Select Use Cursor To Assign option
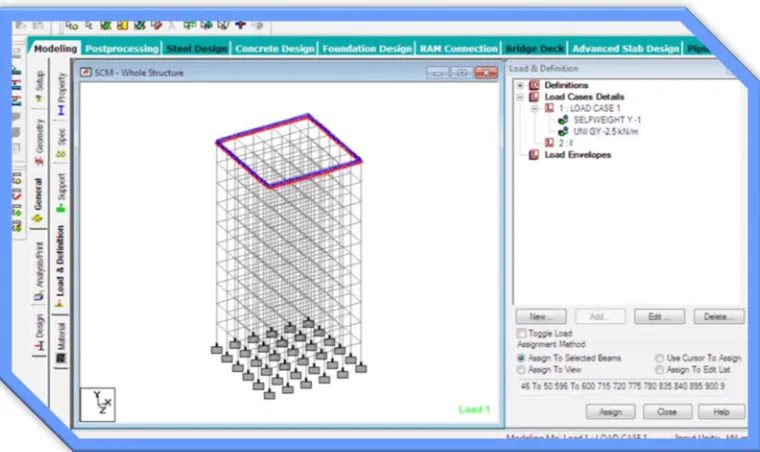Image resolution: width=760 pixels, height=452 pixels. click(659, 358)
